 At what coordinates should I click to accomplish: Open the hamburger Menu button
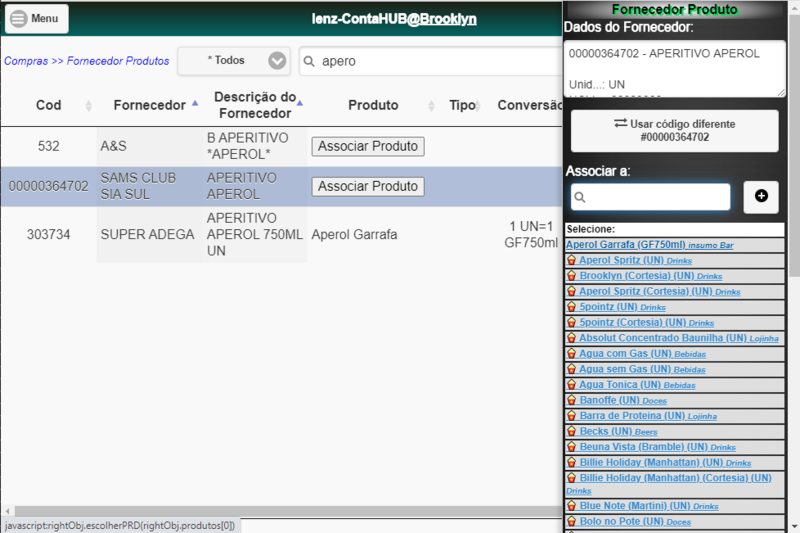pos(36,19)
